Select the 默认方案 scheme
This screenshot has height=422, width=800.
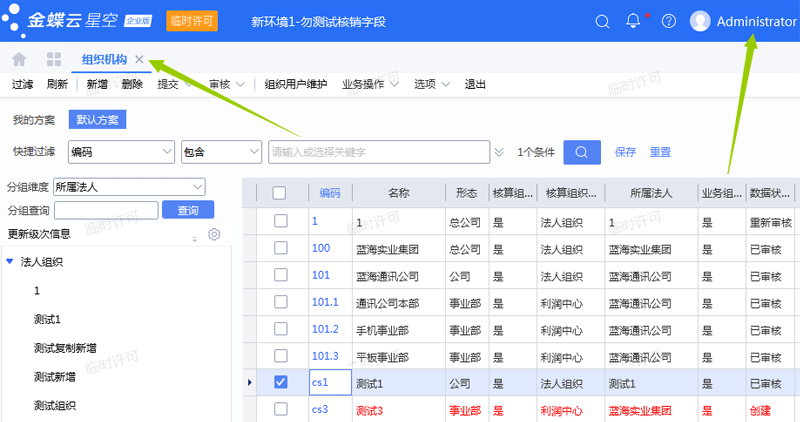[97, 120]
